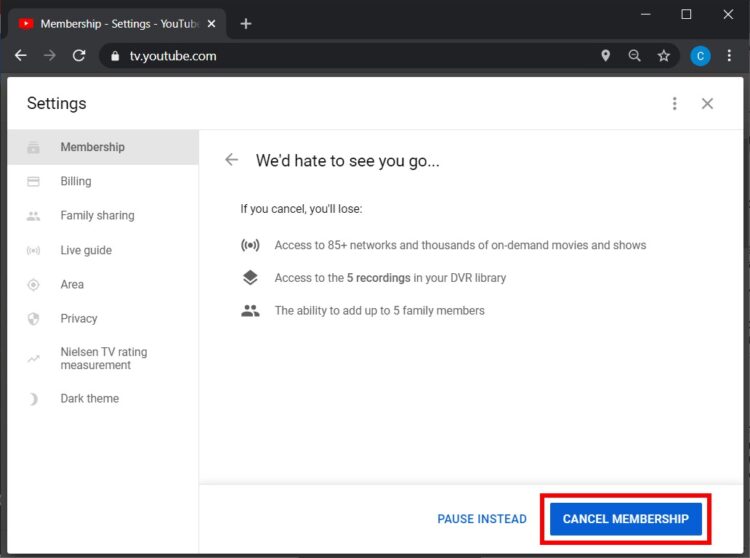Close the Settings dialog
The image size is (750, 558).
coord(707,103)
